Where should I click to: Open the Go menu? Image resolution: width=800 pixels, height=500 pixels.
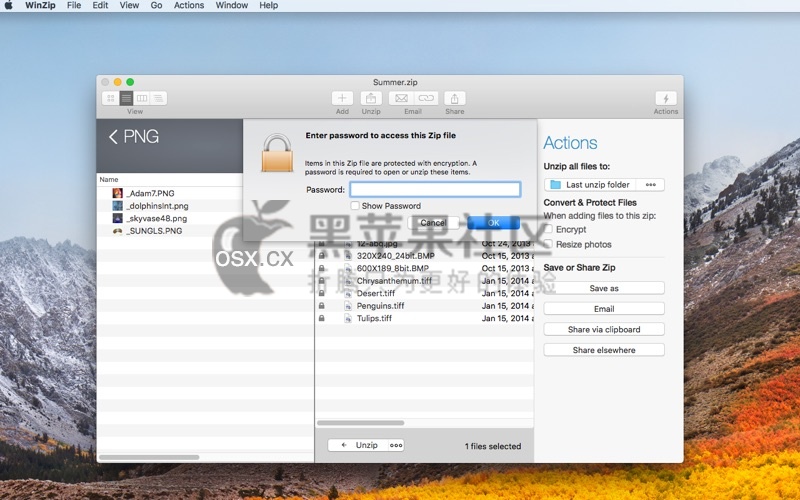(157, 5)
